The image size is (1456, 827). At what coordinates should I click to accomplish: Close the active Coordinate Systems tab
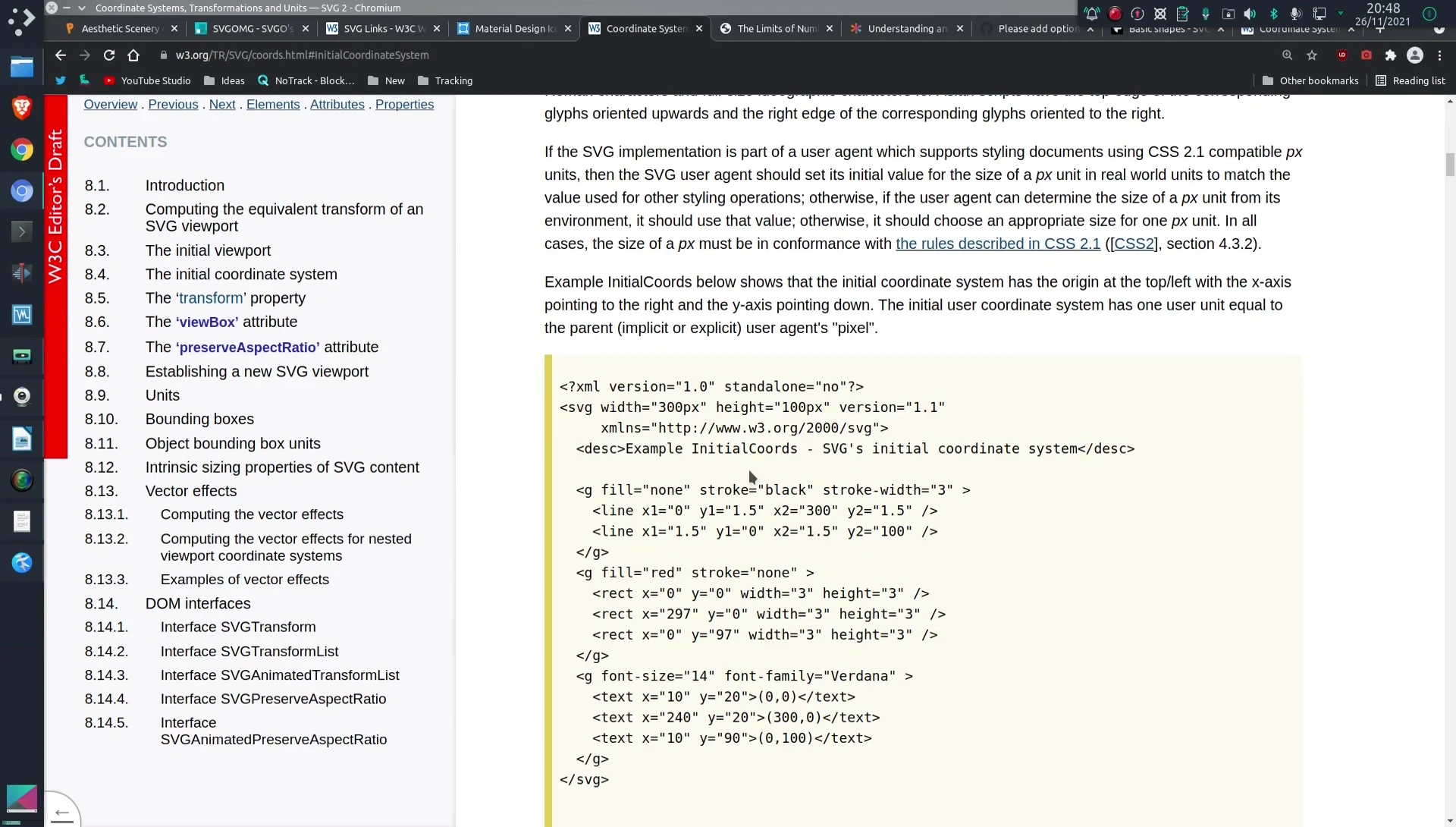pos(699,29)
